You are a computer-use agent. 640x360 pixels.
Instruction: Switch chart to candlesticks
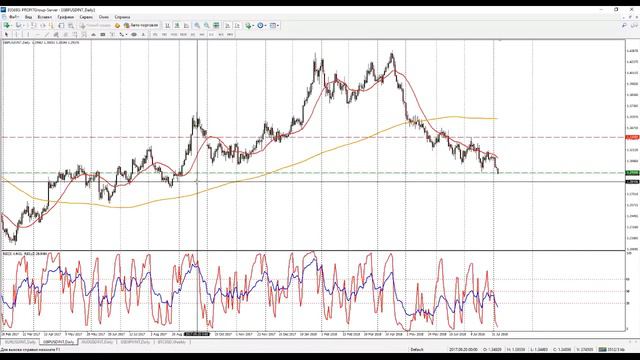[176, 25]
